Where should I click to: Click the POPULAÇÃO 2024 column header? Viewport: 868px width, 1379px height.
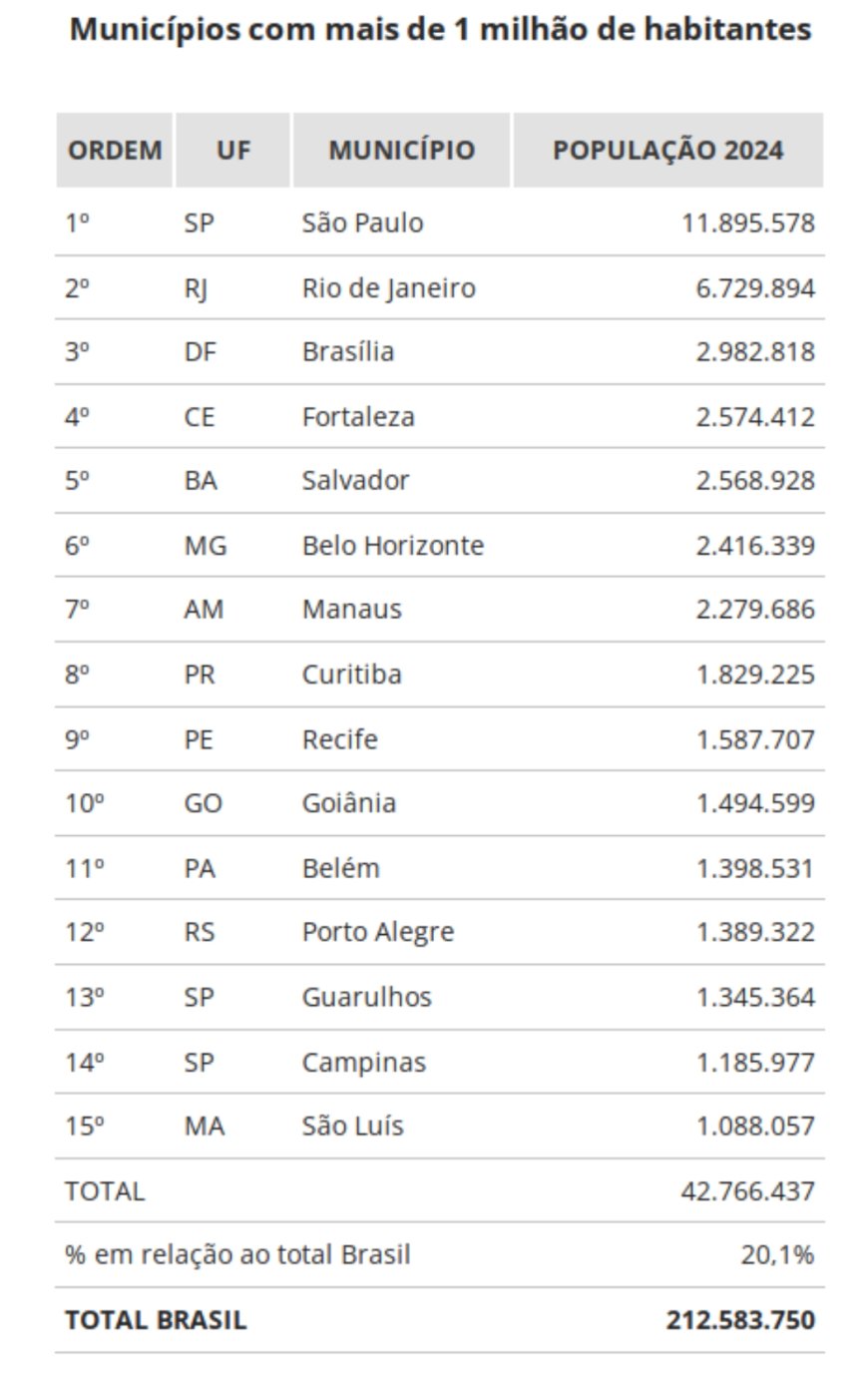(668, 151)
